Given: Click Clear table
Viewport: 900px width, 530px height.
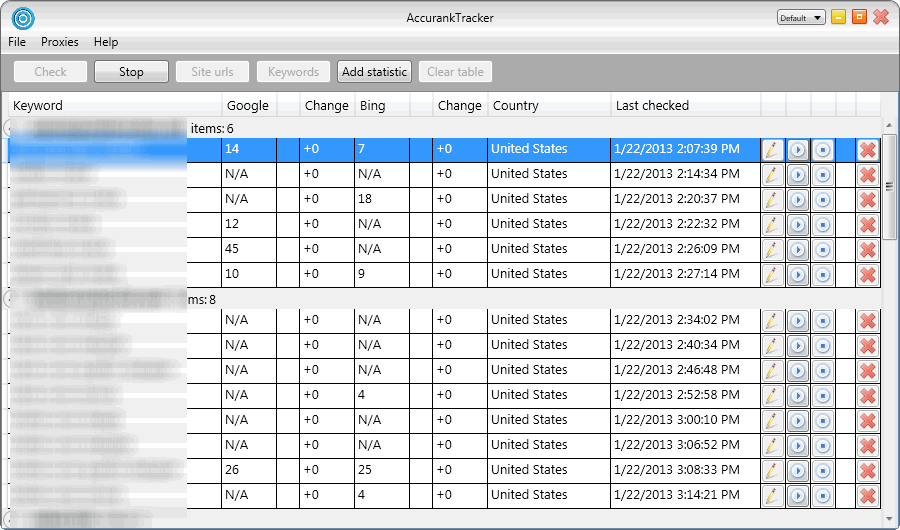Looking at the screenshot, I should [x=456, y=72].
